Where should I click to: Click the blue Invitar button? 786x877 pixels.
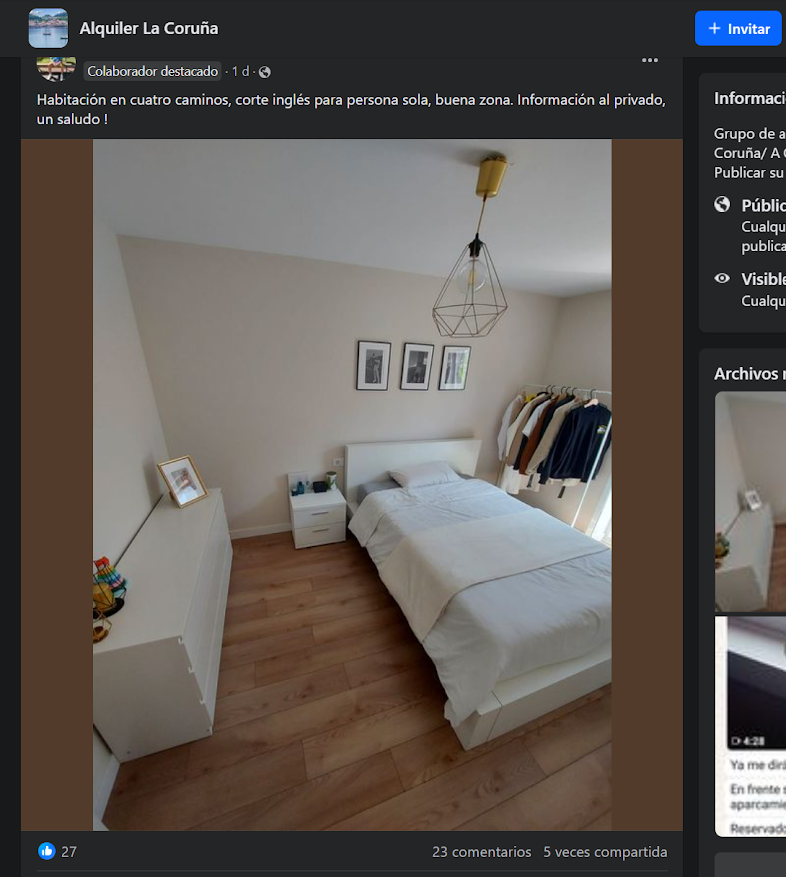[738, 29]
